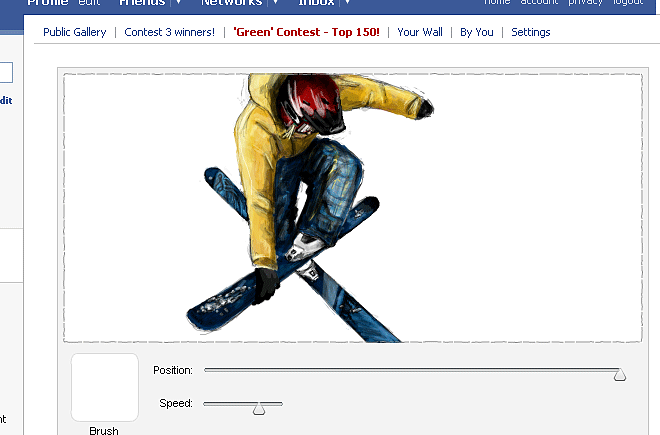The height and width of the screenshot is (435, 660).
Task: Click the logout link
Action: [x=628, y=3]
